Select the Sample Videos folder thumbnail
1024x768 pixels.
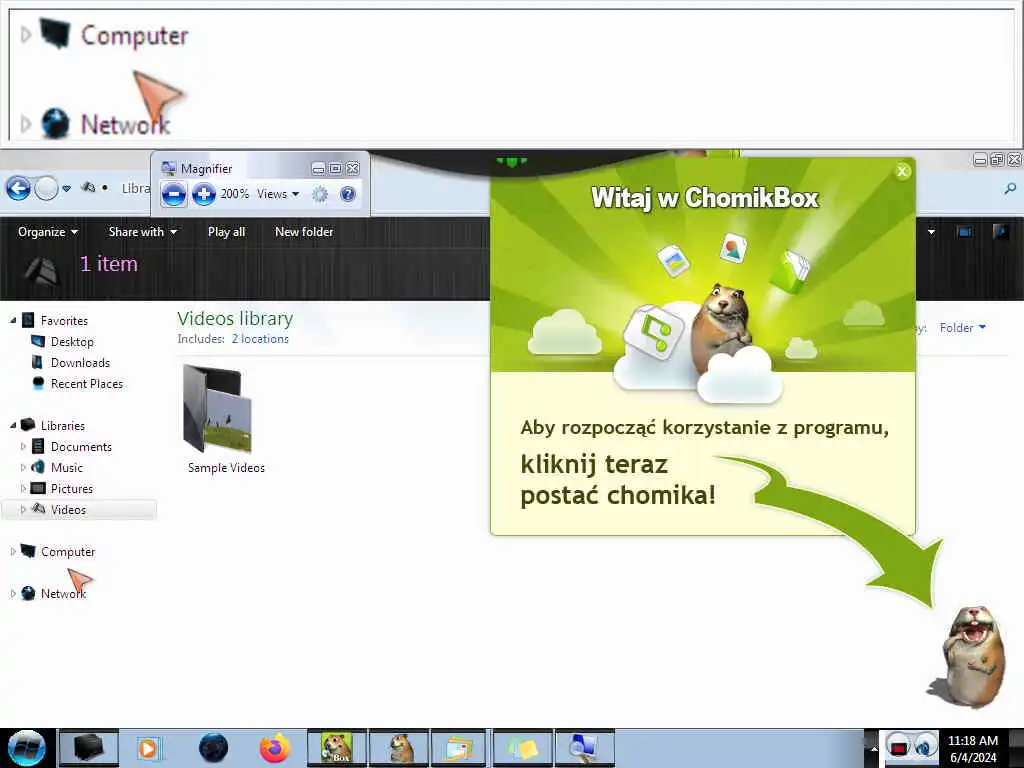pyautogui.click(x=217, y=409)
